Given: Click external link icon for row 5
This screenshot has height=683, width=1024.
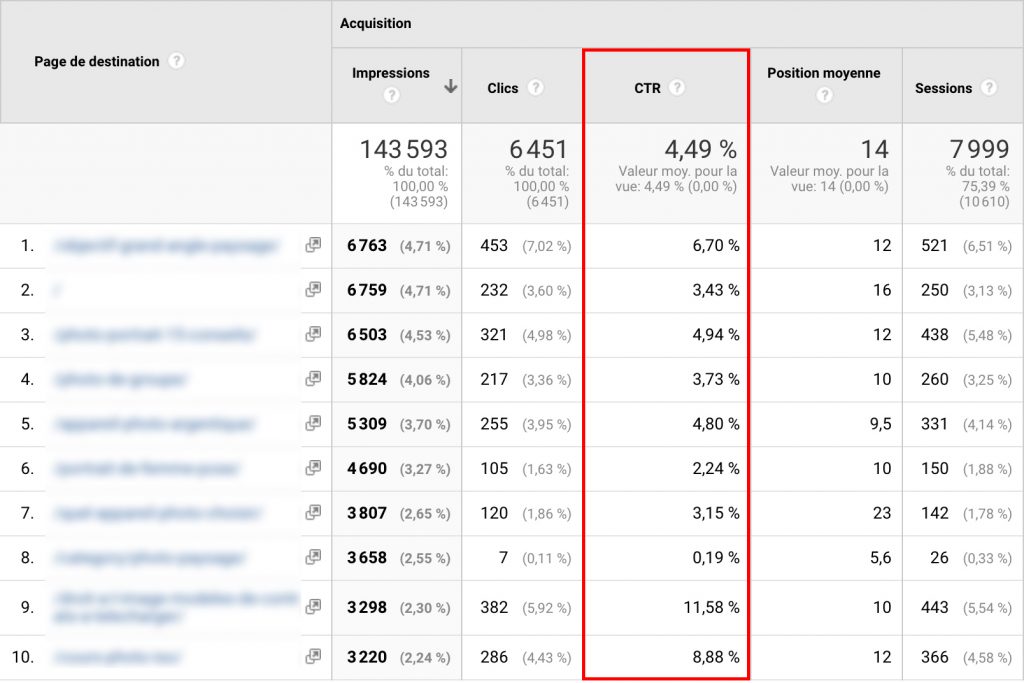Looking at the screenshot, I should coord(313,424).
